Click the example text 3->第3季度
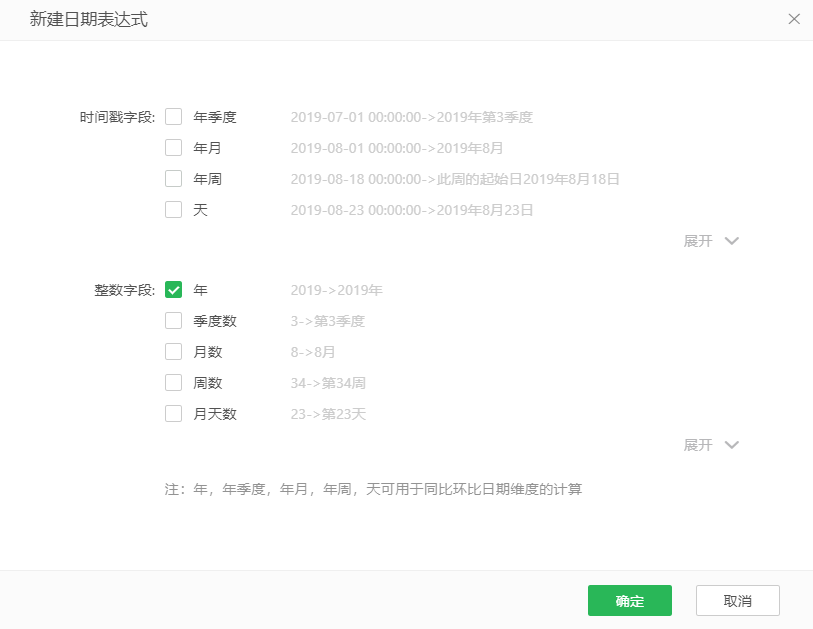This screenshot has height=629, width=813. [x=328, y=321]
